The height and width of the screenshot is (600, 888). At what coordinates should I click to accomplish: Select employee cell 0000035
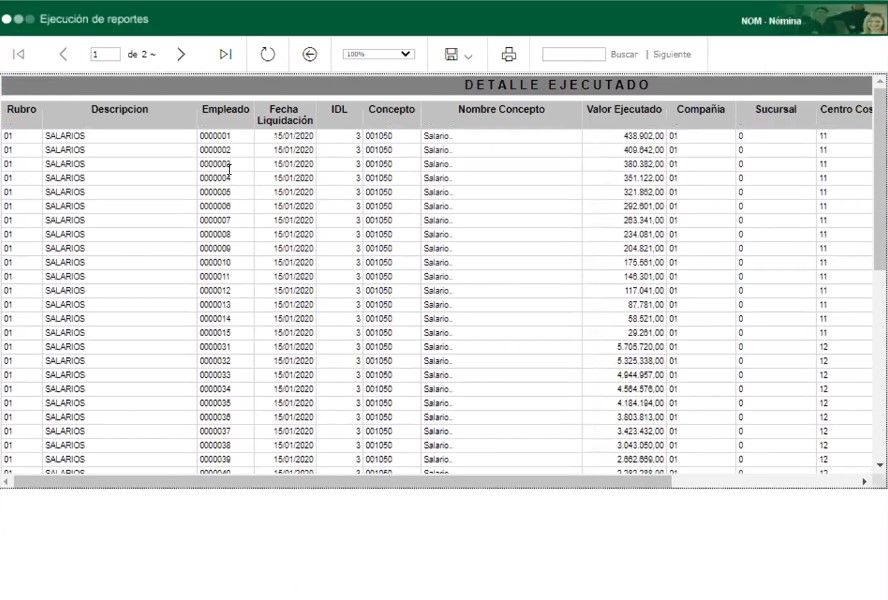215,403
